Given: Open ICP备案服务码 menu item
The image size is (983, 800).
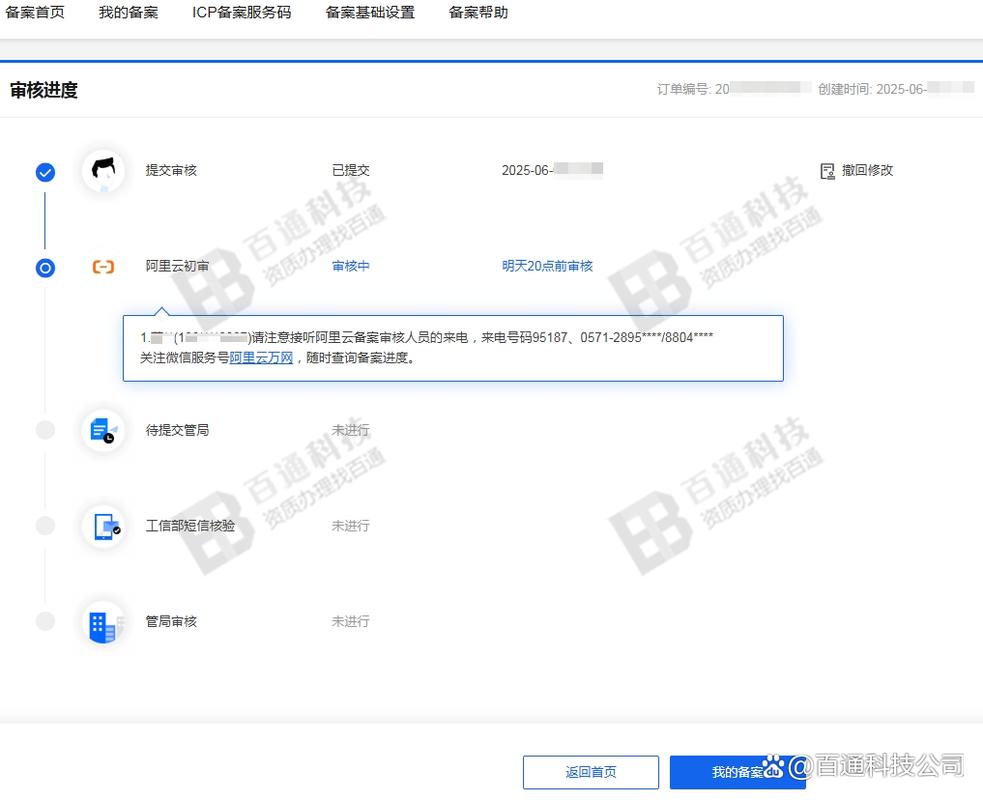Looking at the screenshot, I should pyautogui.click(x=241, y=13).
